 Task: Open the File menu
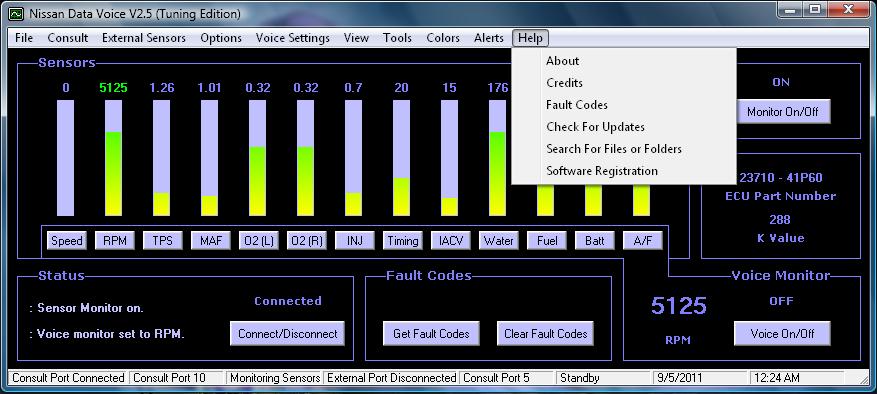coord(23,38)
